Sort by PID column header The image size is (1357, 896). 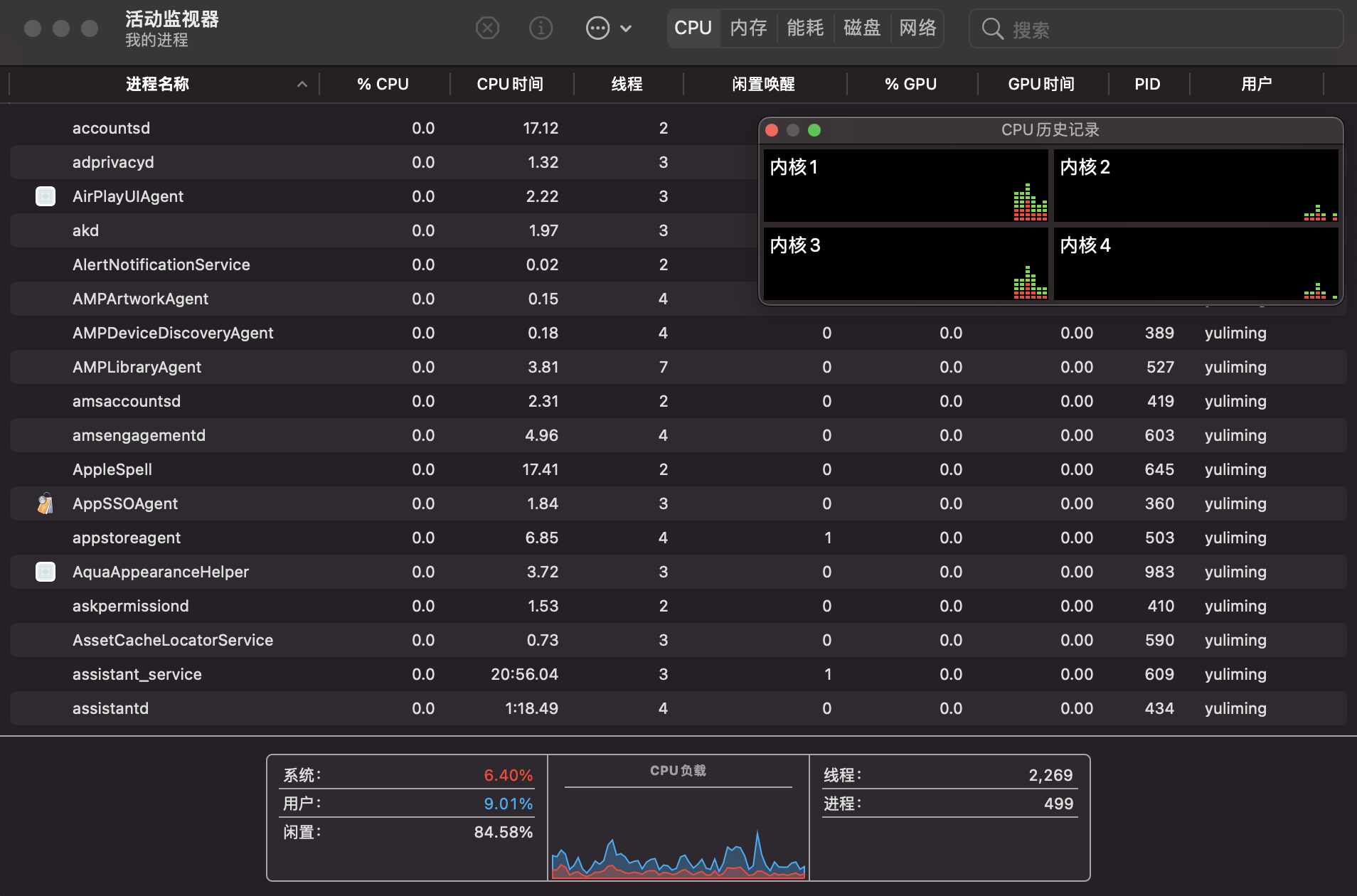tap(1148, 84)
